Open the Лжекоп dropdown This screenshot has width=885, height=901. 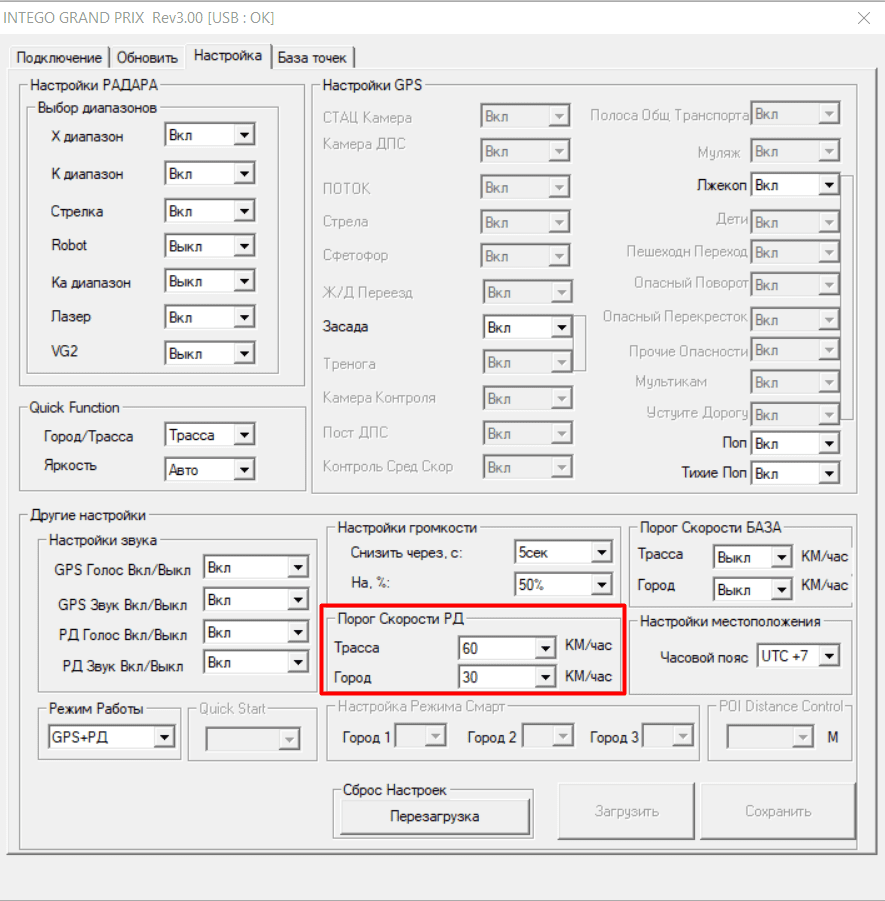coord(827,185)
